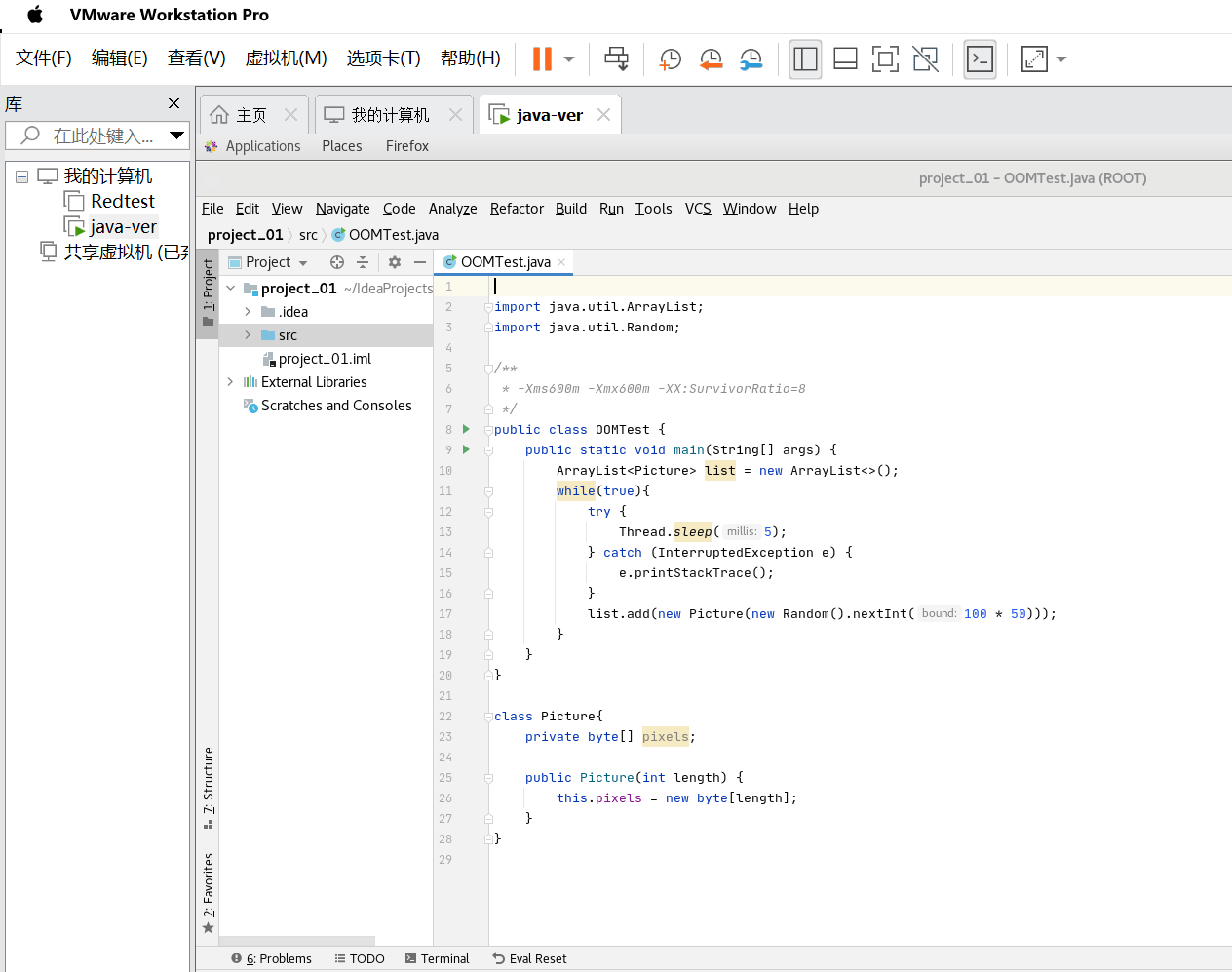Enter full screen mode icon
1232x972 pixels.
click(885, 59)
